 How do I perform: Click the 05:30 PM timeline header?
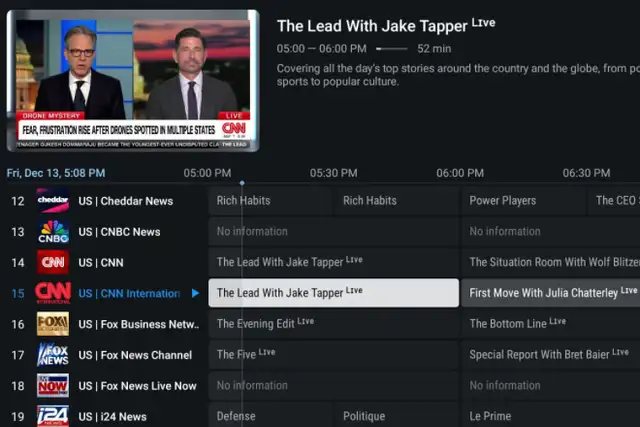(x=333, y=173)
